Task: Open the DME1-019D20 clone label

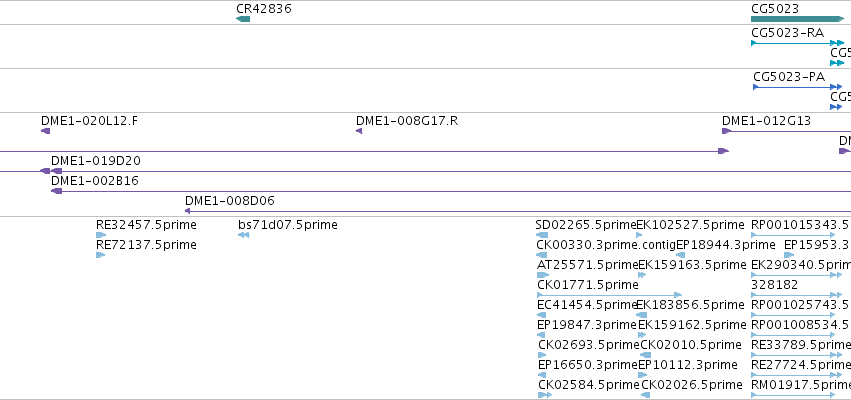Action: 96,161
